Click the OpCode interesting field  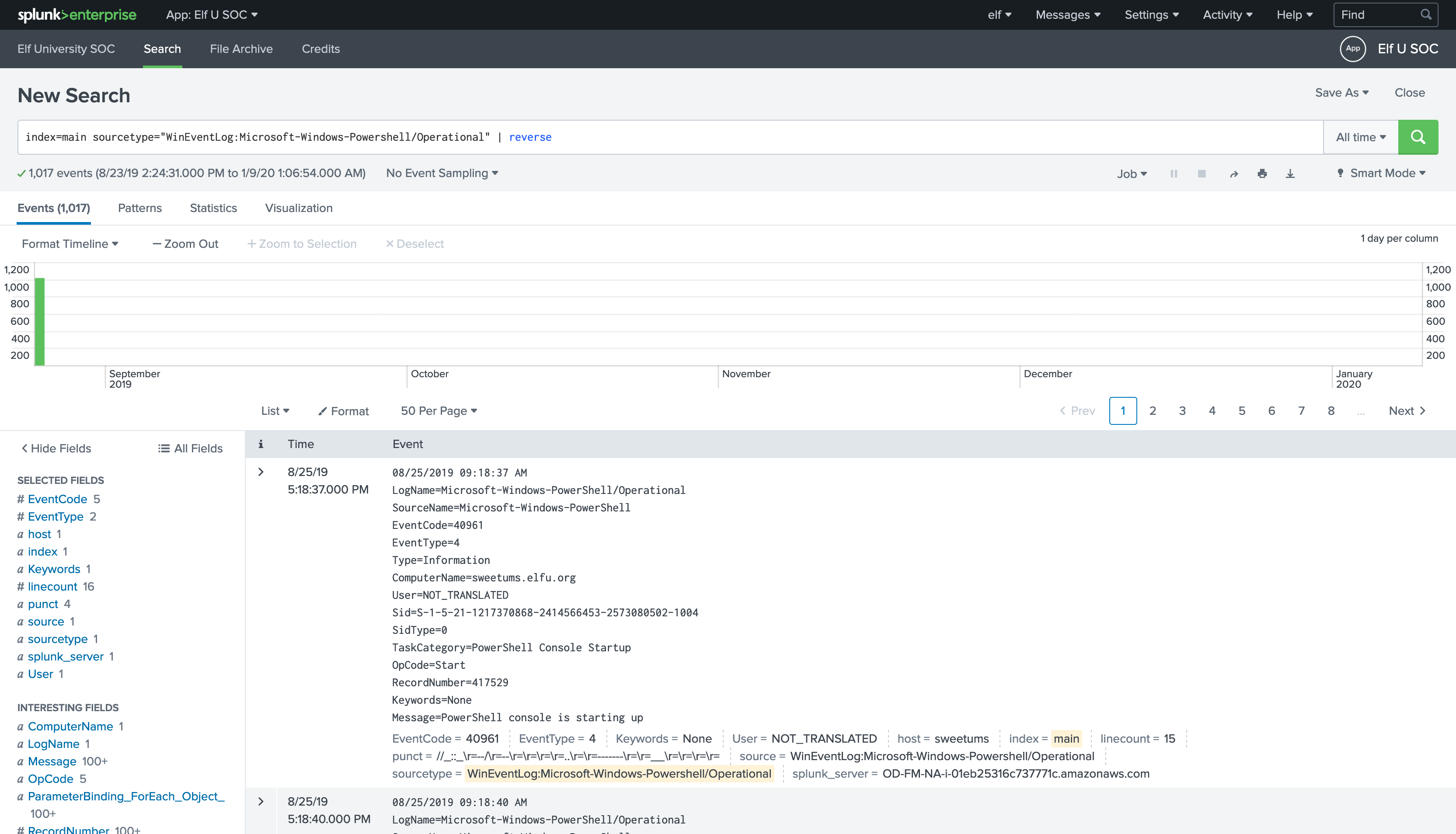click(x=50, y=779)
